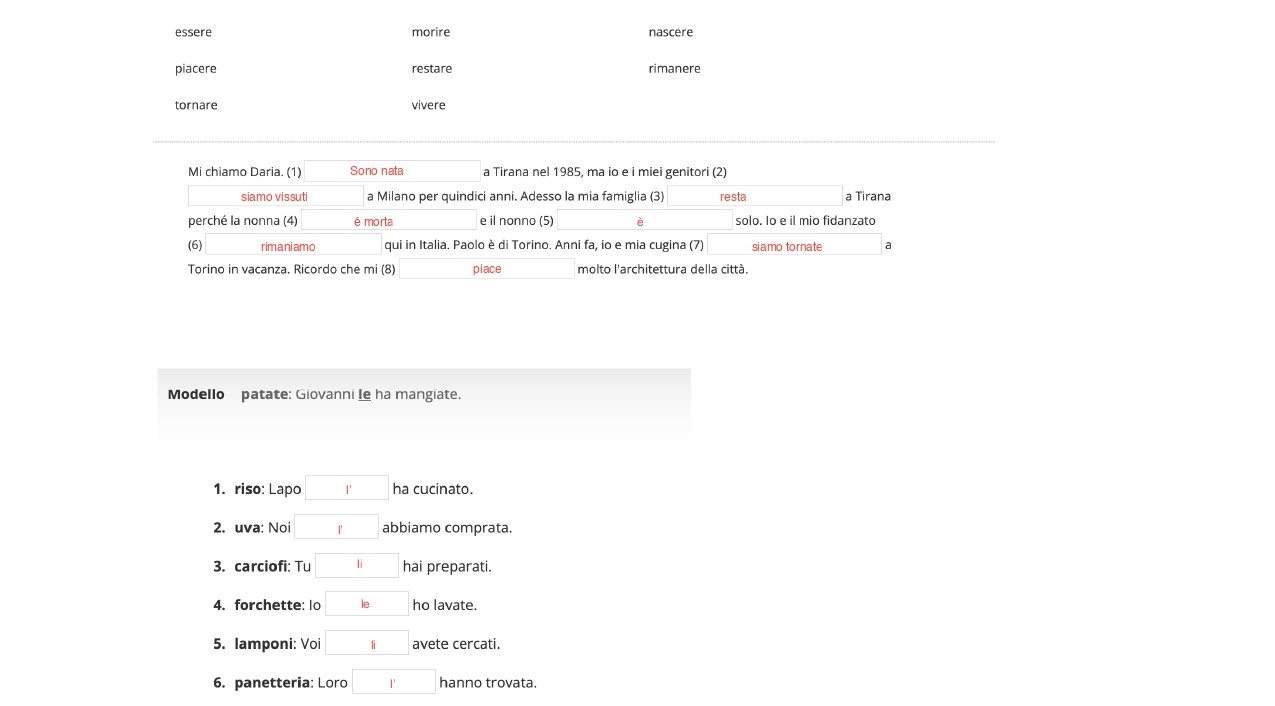The image size is (1275, 706).
Task: Select the 'siamo vissuti' answer field
Action: [275, 196]
